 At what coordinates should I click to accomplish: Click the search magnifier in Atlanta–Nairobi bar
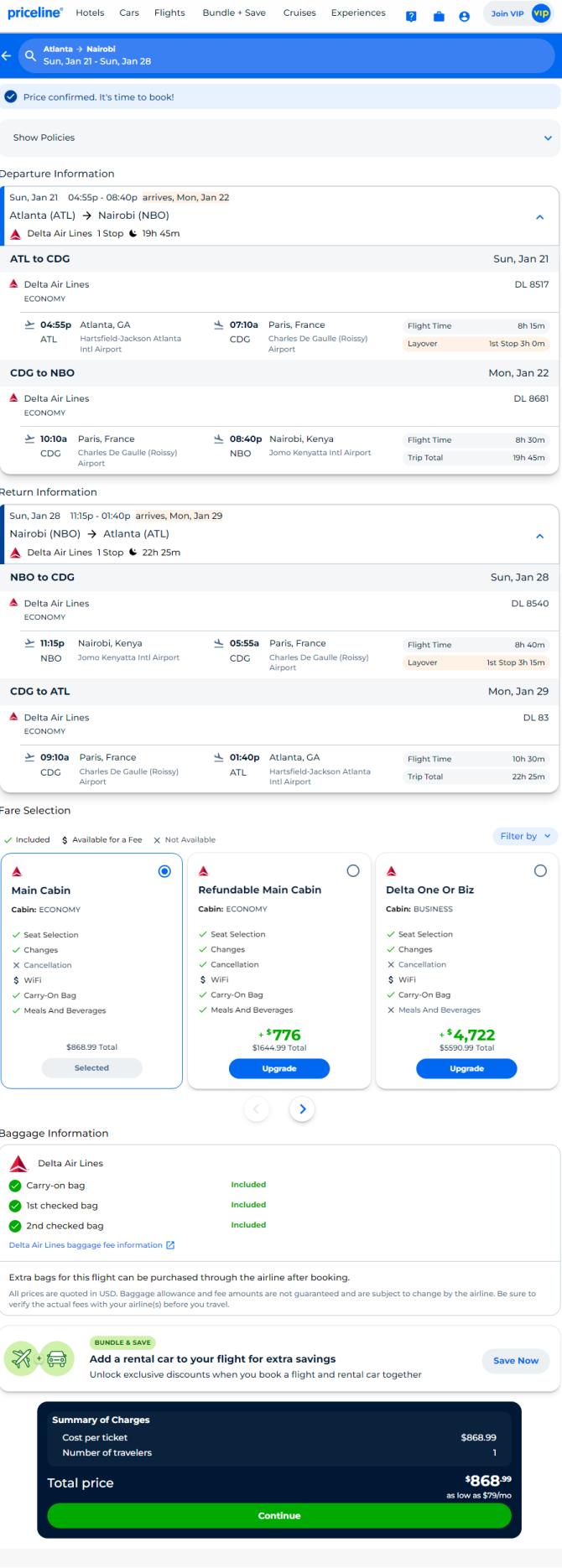(30, 55)
